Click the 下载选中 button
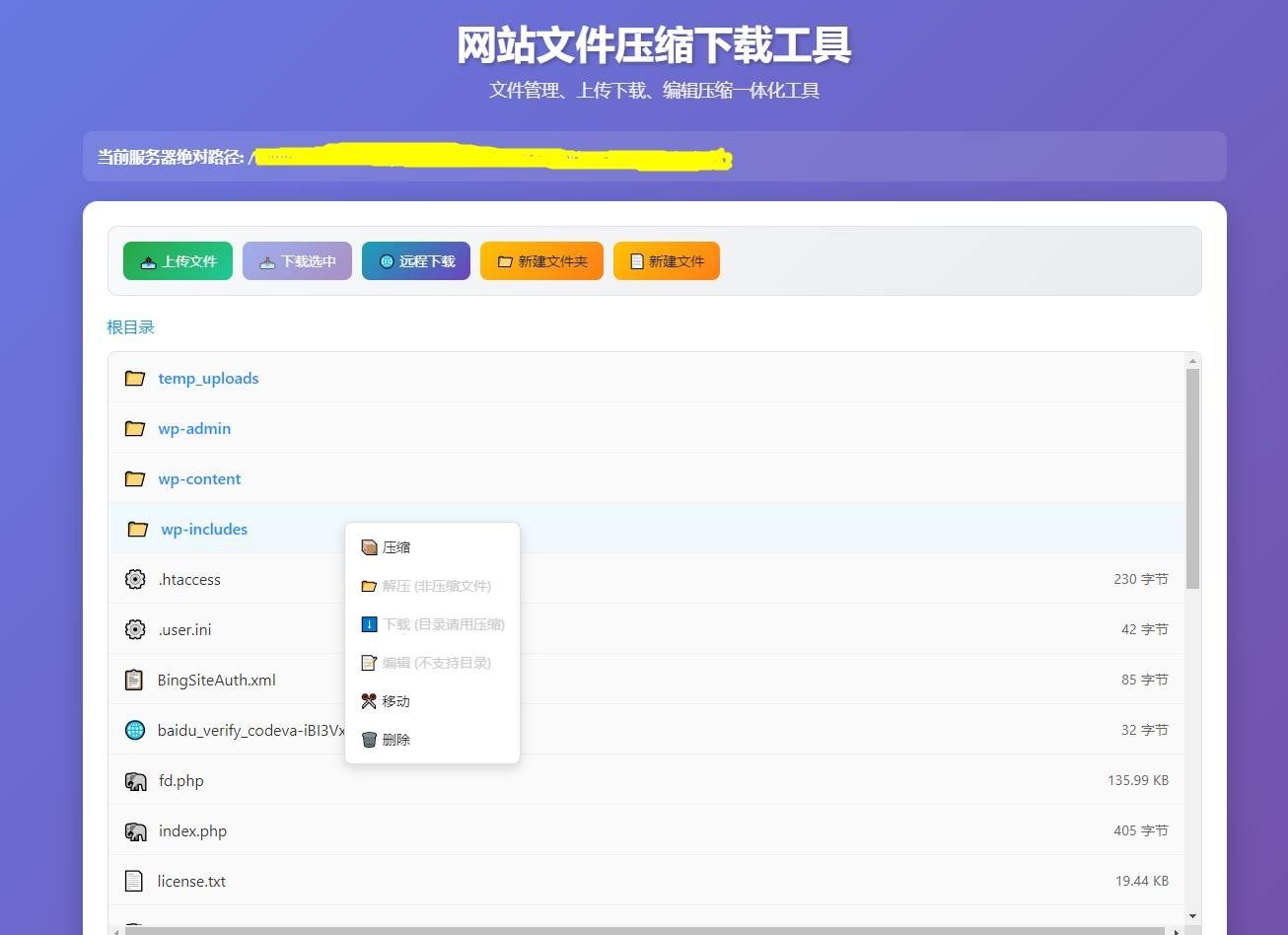1288x935 pixels. pos(297,261)
